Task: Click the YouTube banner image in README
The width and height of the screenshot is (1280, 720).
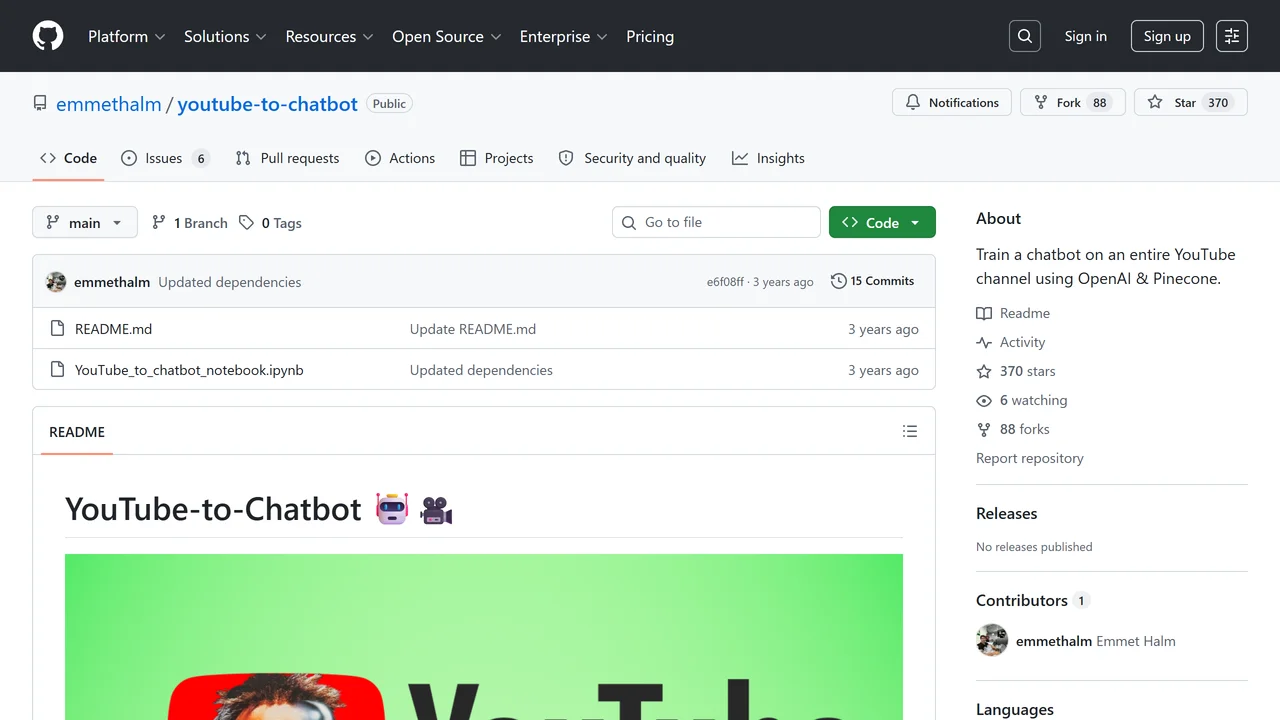Action: pyautogui.click(x=484, y=637)
